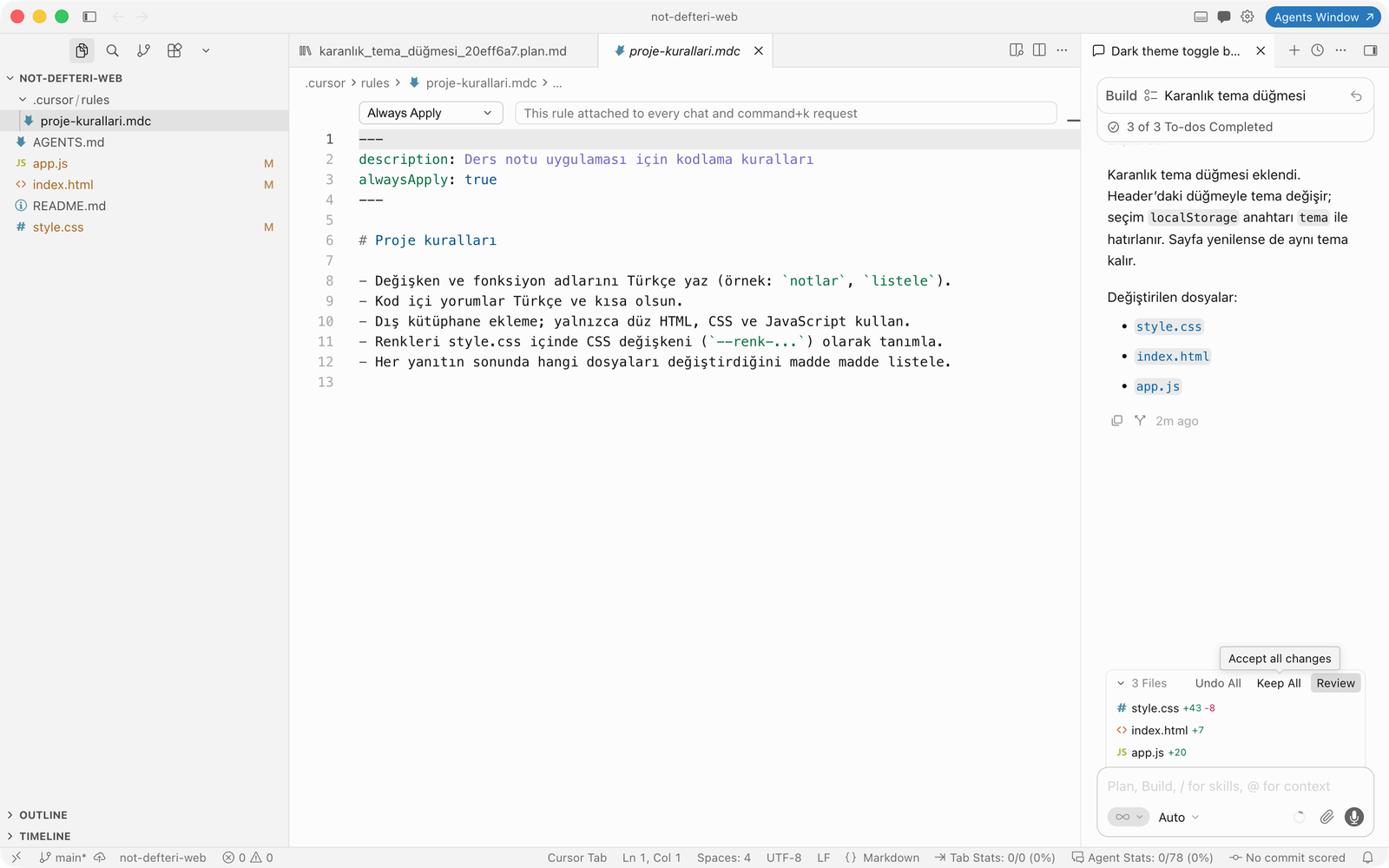The height and width of the screenshot is (868, 1389).
Task: Click the branch icon beside 2m ago
Action: 1140,421
